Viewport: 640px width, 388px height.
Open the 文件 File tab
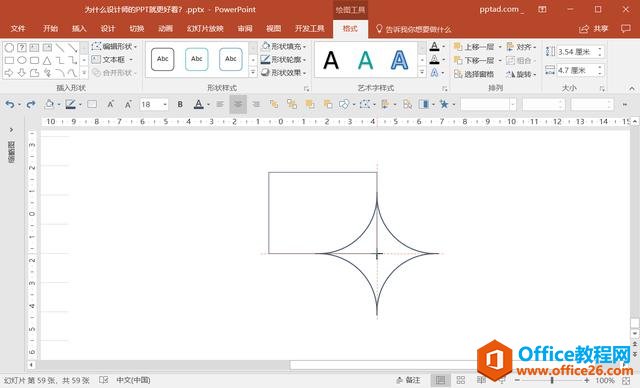point(18,29)
